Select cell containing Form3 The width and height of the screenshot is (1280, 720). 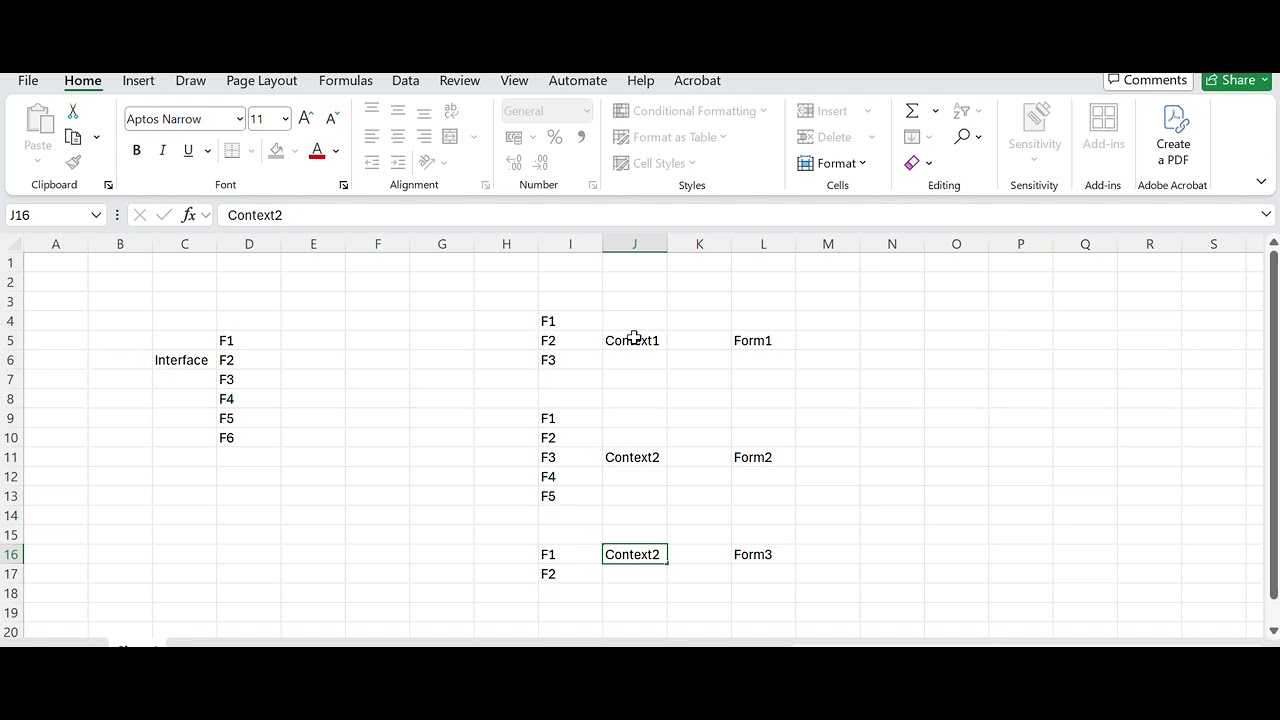[x=763, y=555]
